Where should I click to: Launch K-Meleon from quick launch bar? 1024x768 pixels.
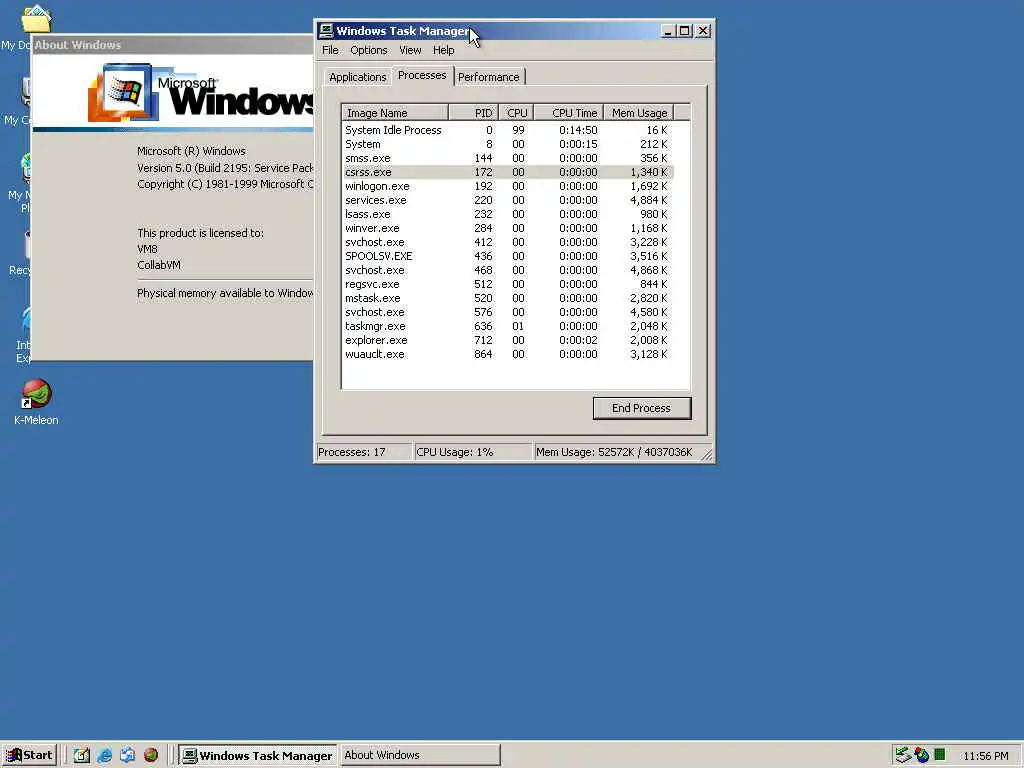(x=151, y=755)
